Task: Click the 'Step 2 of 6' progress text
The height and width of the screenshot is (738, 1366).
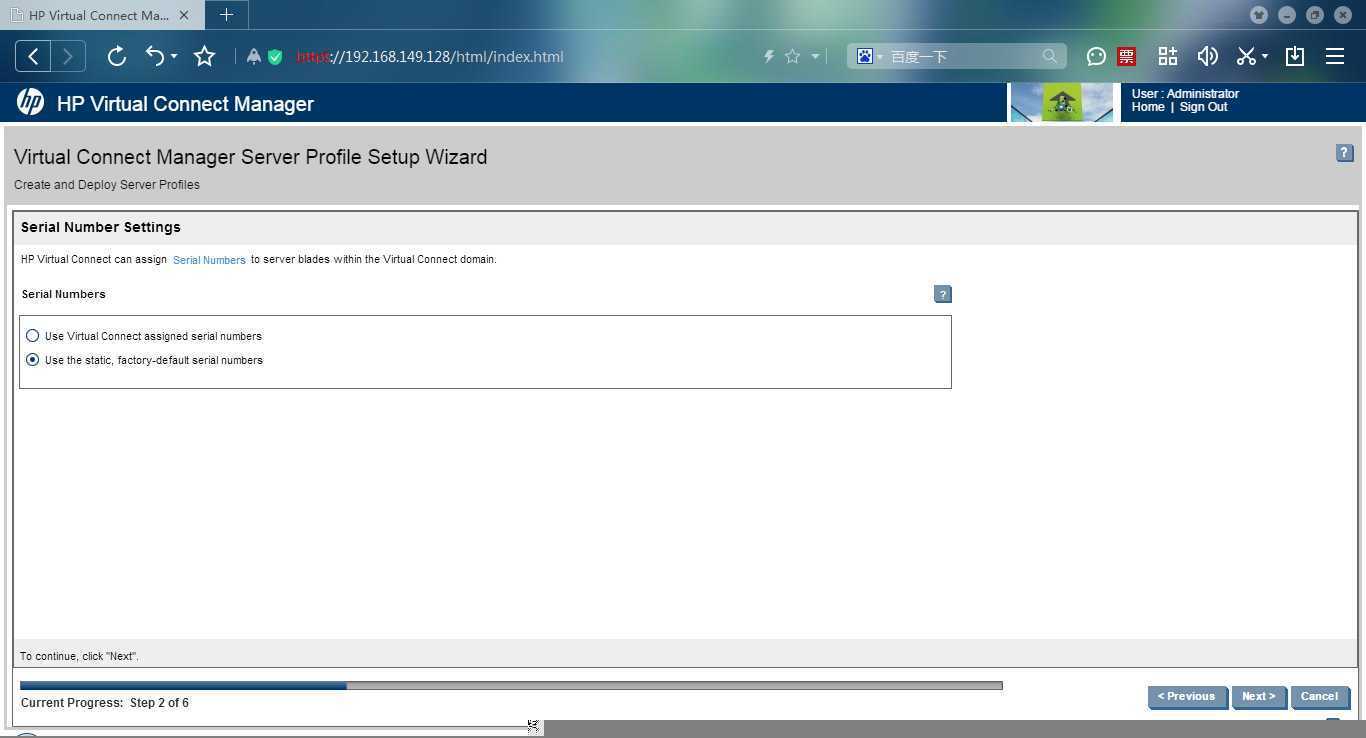Action: click(x=159, y=703)
